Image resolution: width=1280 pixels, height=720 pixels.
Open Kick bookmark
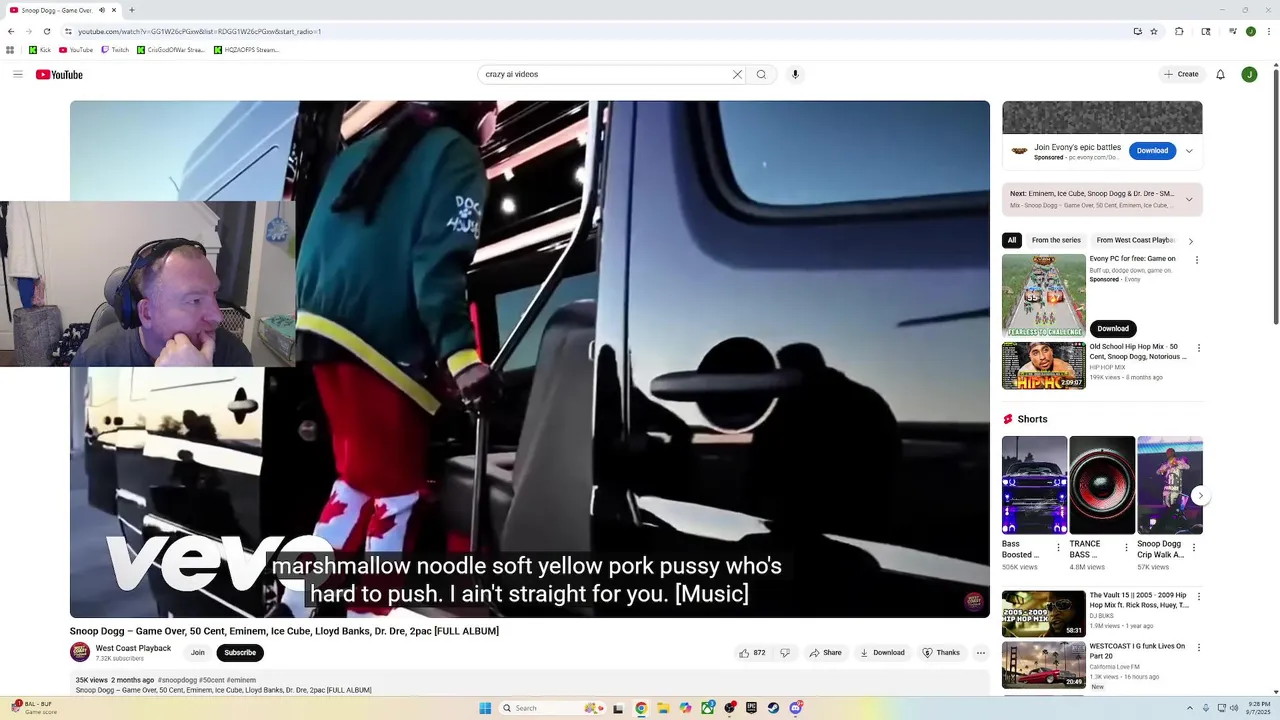click(40, 49)
